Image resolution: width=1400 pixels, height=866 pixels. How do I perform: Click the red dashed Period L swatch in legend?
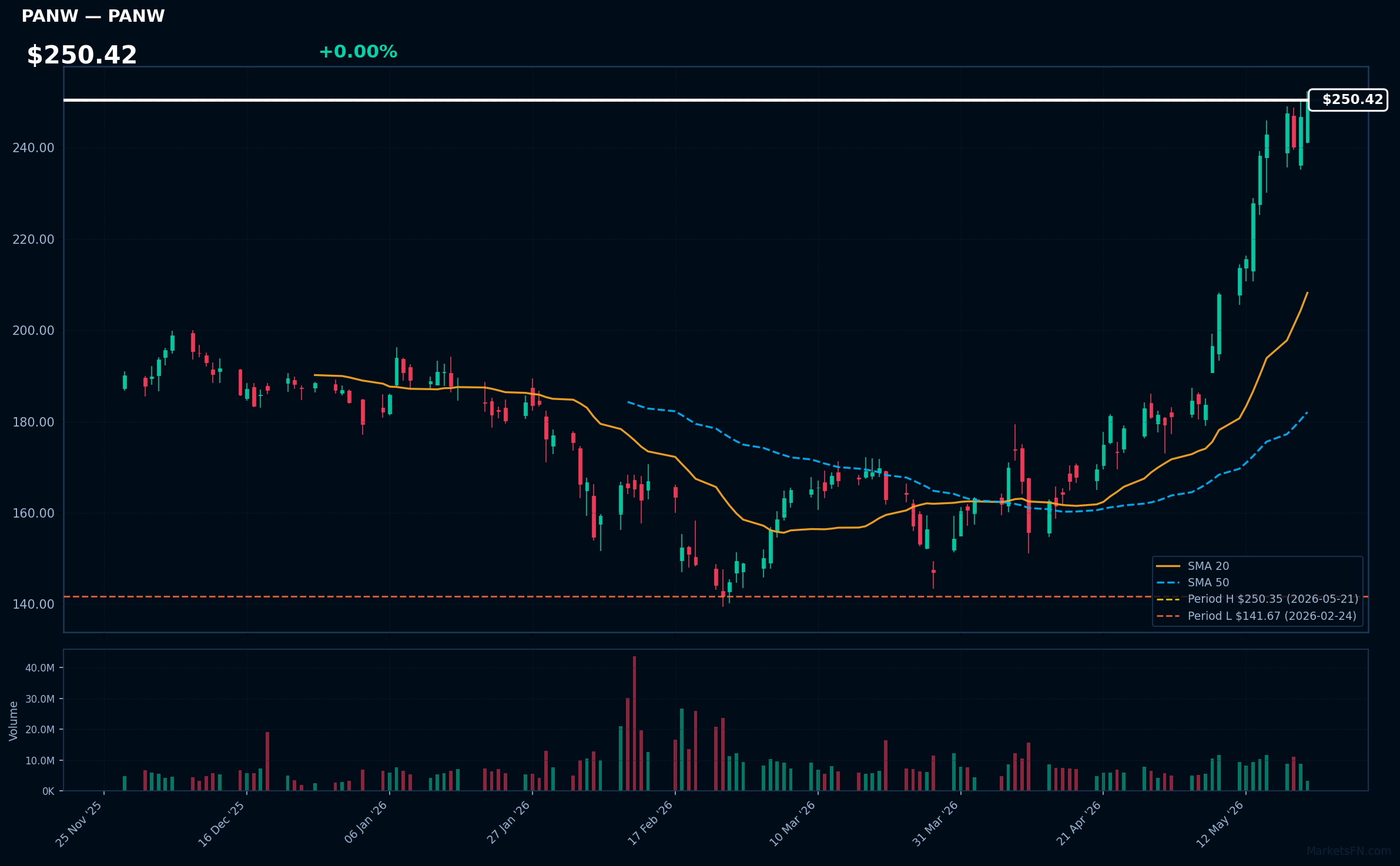[1168, 616]
